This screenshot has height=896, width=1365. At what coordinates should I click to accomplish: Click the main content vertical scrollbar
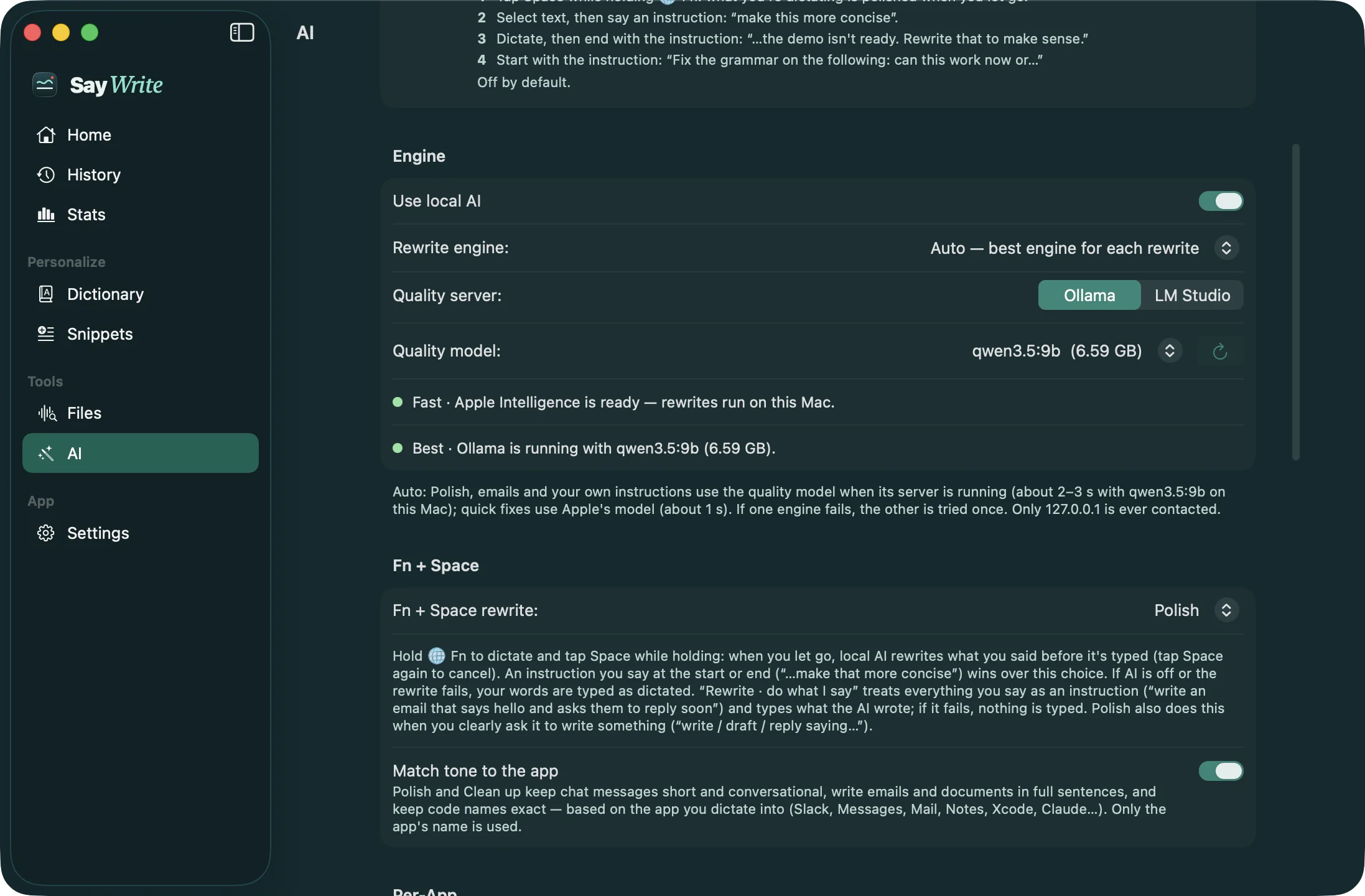click(x=1296, y=302)
